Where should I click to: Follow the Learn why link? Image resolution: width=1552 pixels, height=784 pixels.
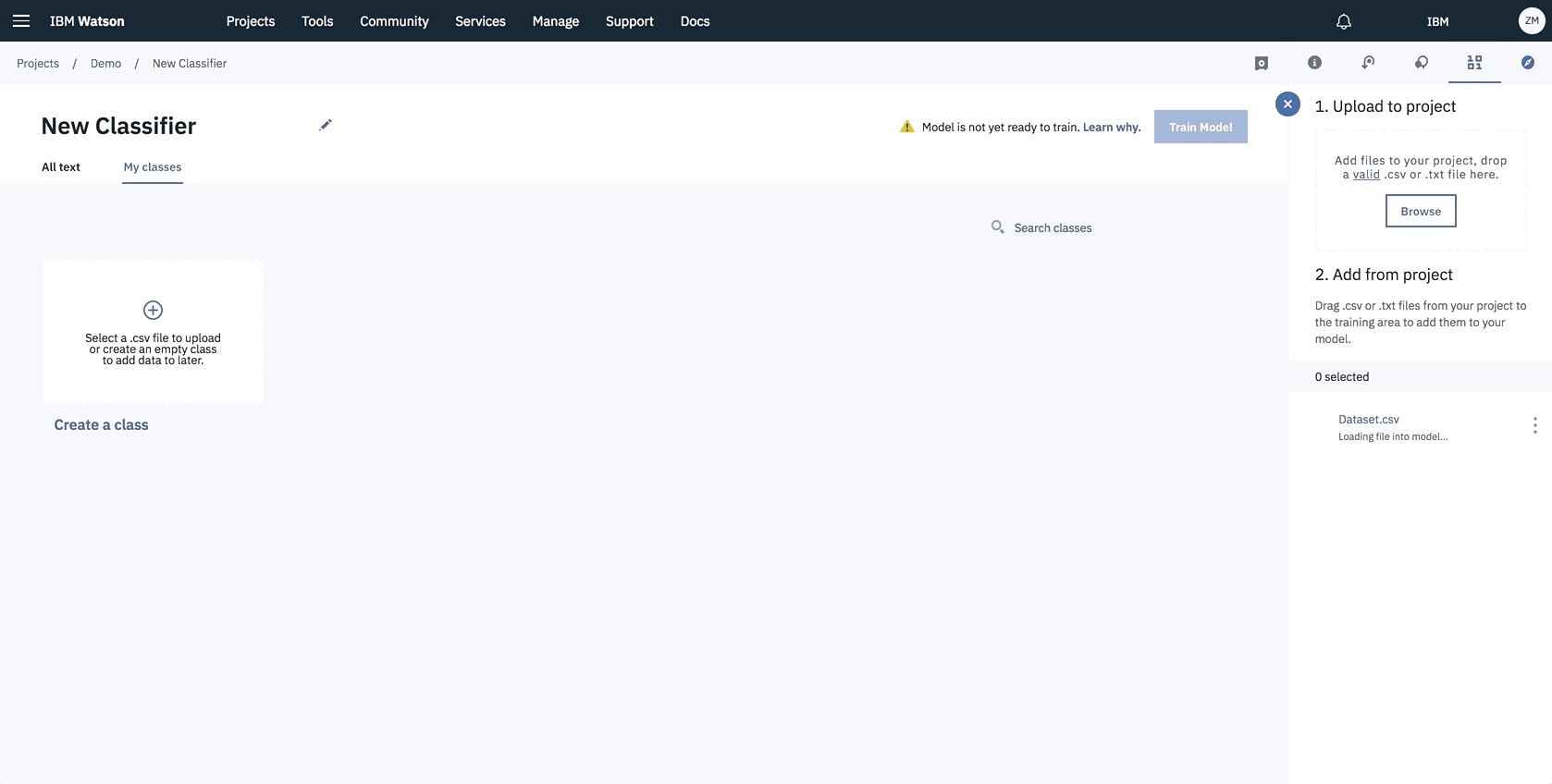coord(1112,128)
